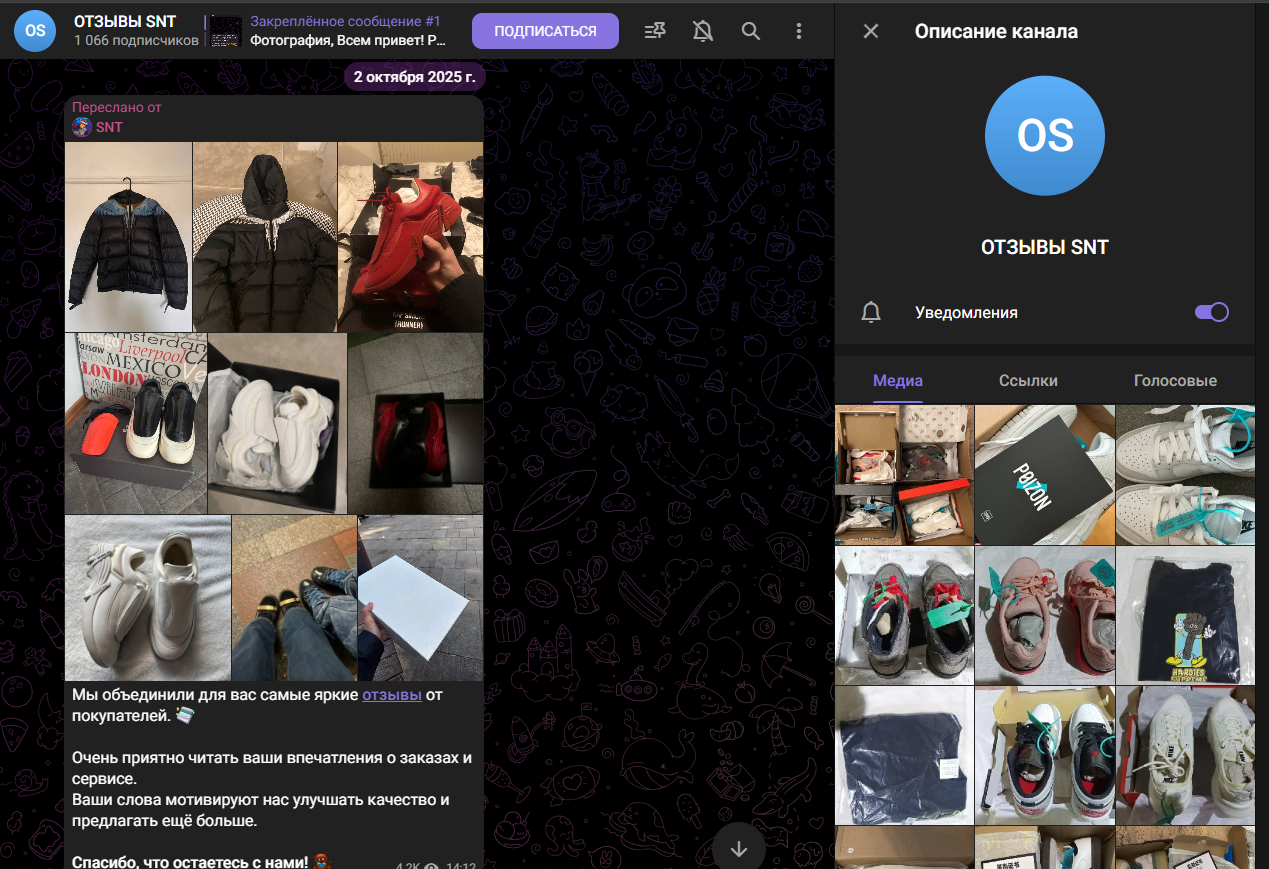The height and width of the screenshot is (869, 1269).
Task: Switch to the Голосовые tab
Action: [1176, 381]
